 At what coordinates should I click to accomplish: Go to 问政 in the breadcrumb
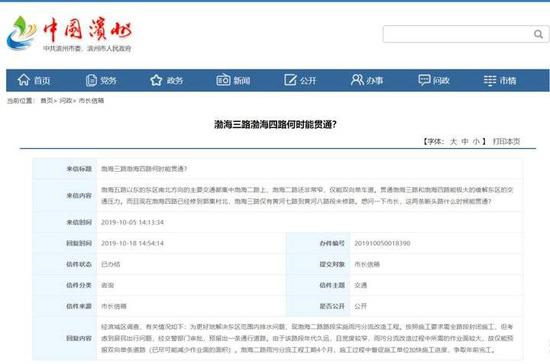coord(65,101)
